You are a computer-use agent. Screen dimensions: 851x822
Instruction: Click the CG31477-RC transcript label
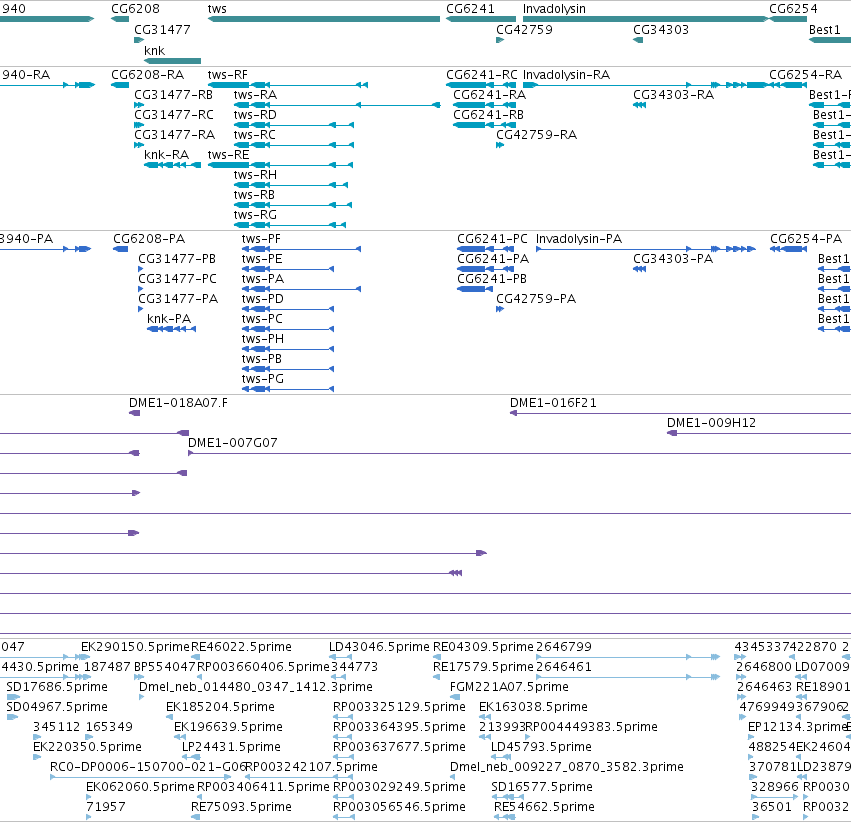tap(174, 115)
